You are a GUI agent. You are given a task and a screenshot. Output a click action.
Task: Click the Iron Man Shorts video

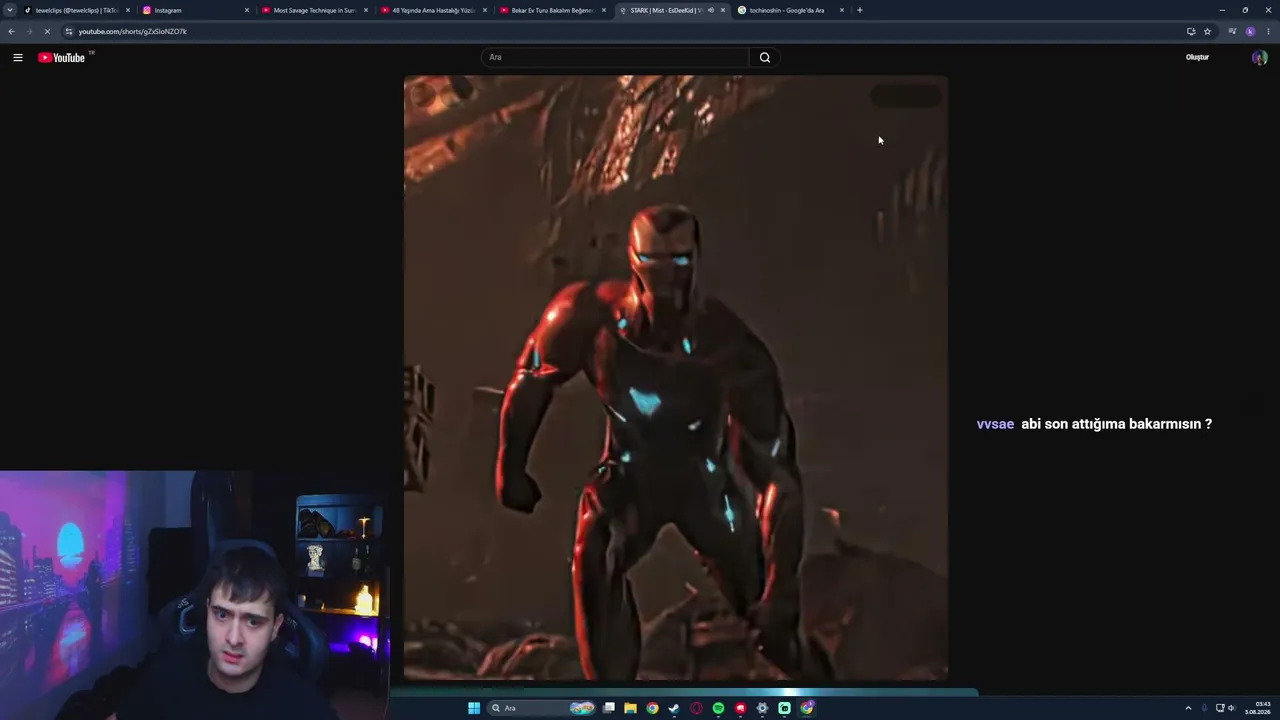[676, 378]
